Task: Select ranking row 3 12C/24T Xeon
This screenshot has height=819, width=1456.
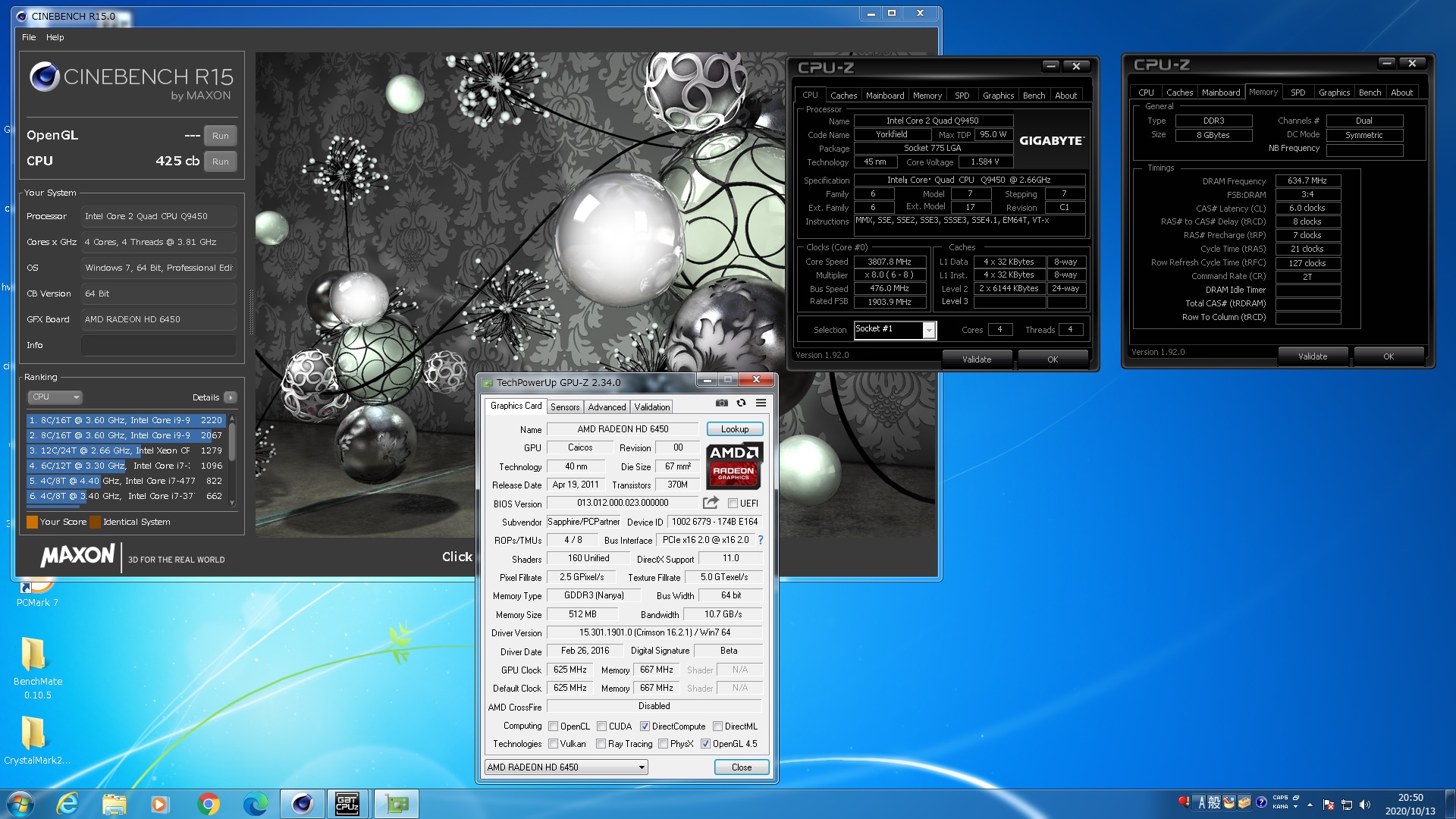Action: pyautogui.click(x=126, y=450)
